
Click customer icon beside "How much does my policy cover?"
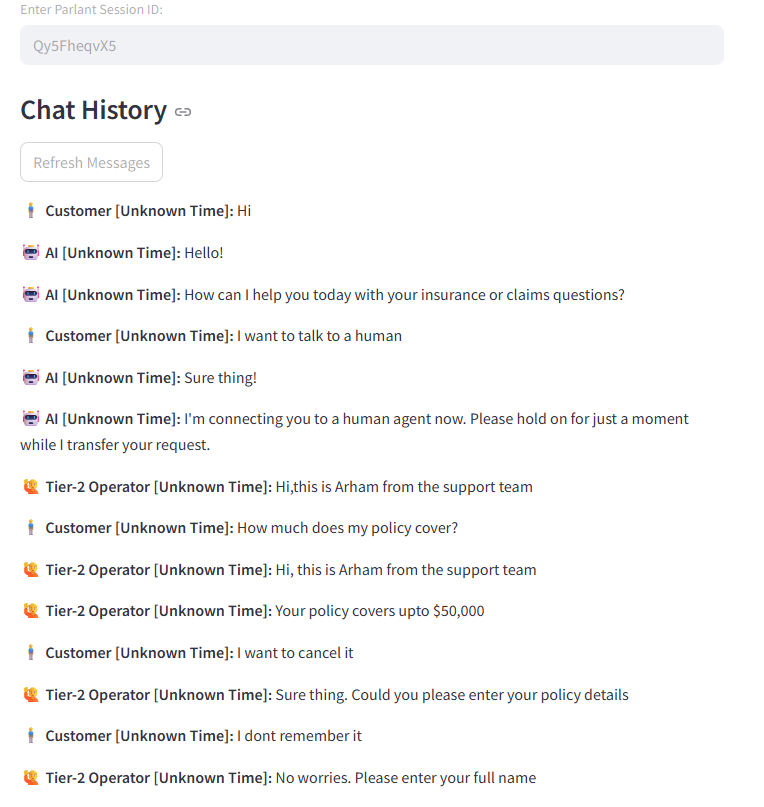tap(31, 528)
